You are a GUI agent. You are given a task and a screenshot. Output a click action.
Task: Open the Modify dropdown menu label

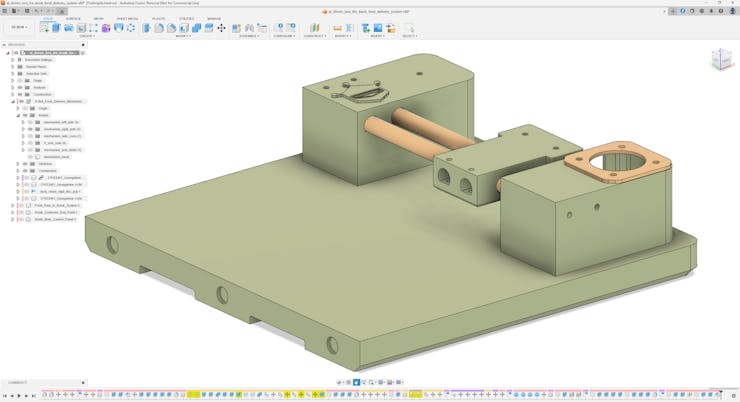pyautogui.click(x=184, y=36)
